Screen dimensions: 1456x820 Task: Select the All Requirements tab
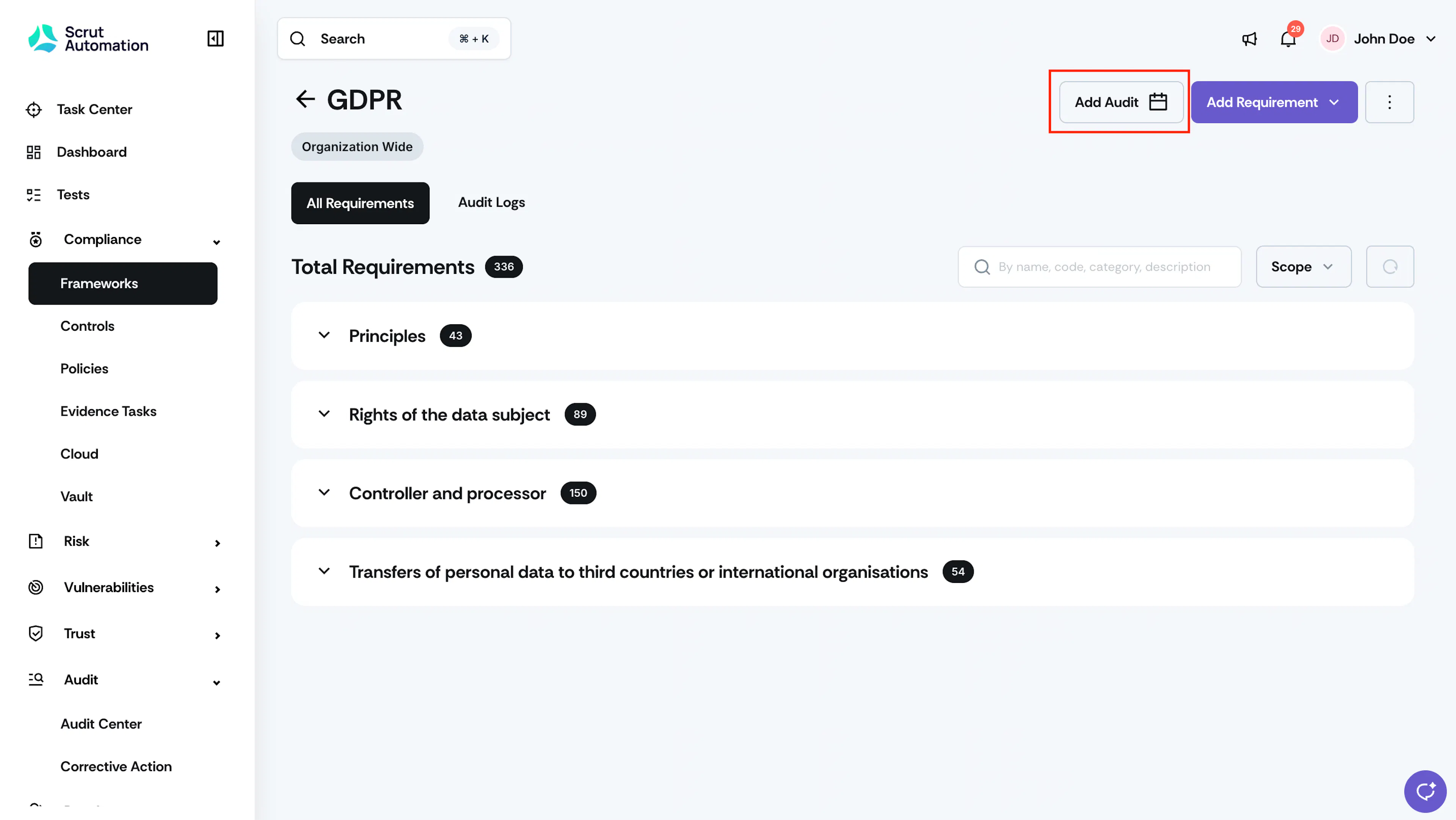click(x=360, y=203)
